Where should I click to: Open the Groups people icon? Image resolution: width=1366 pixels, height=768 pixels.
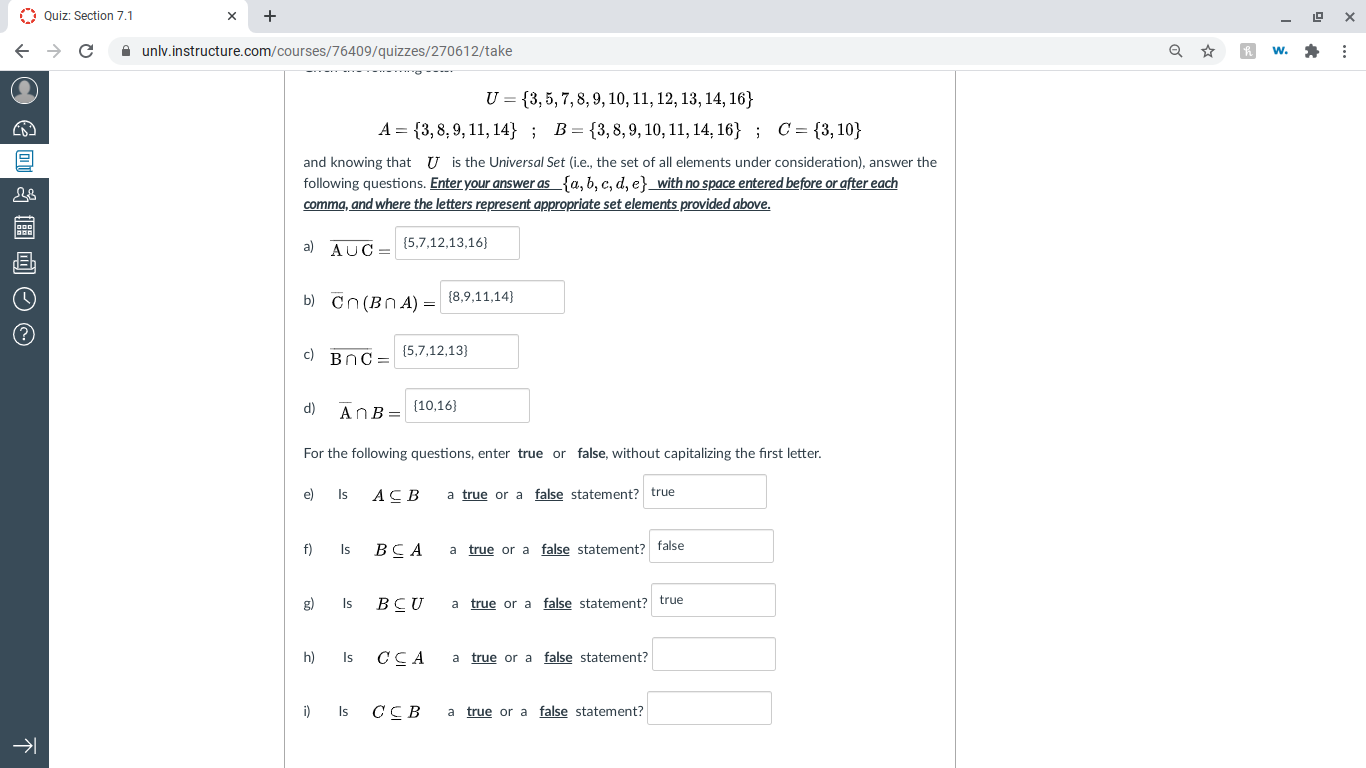(x=24, y=195)
